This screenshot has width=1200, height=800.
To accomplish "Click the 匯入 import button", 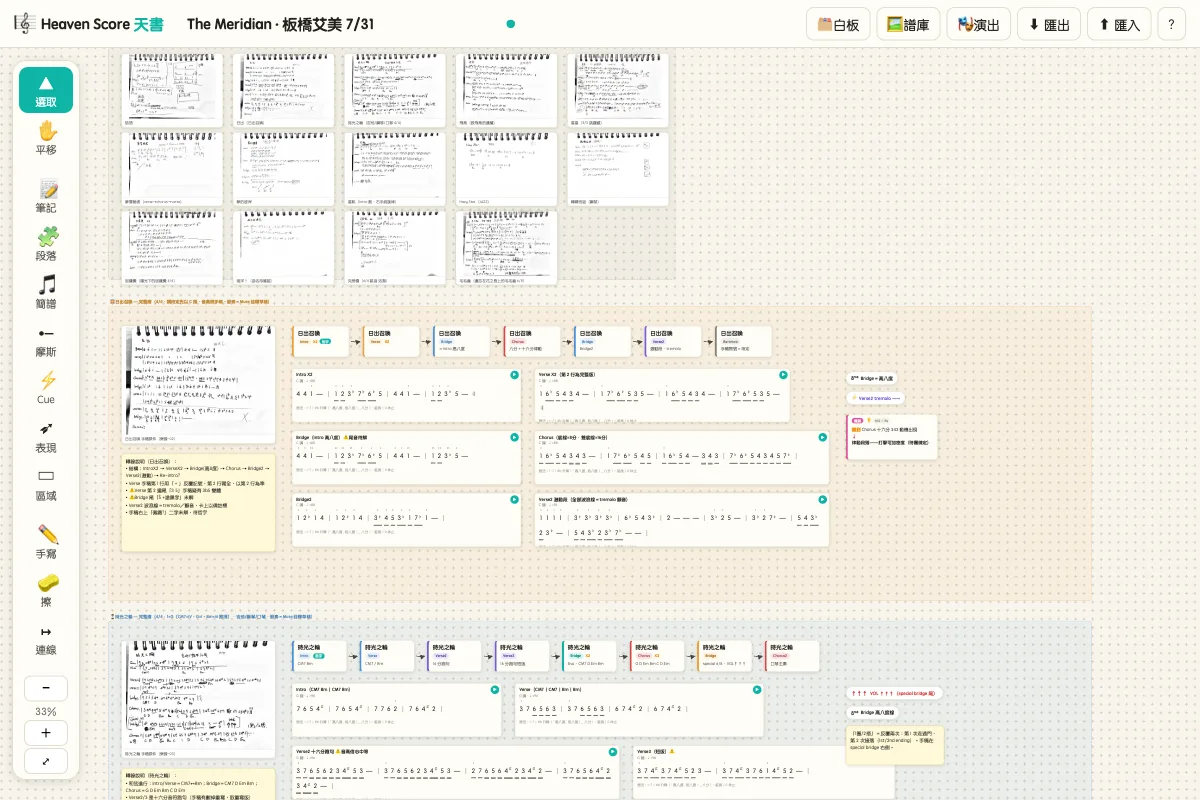I will tap(1119, 24).
